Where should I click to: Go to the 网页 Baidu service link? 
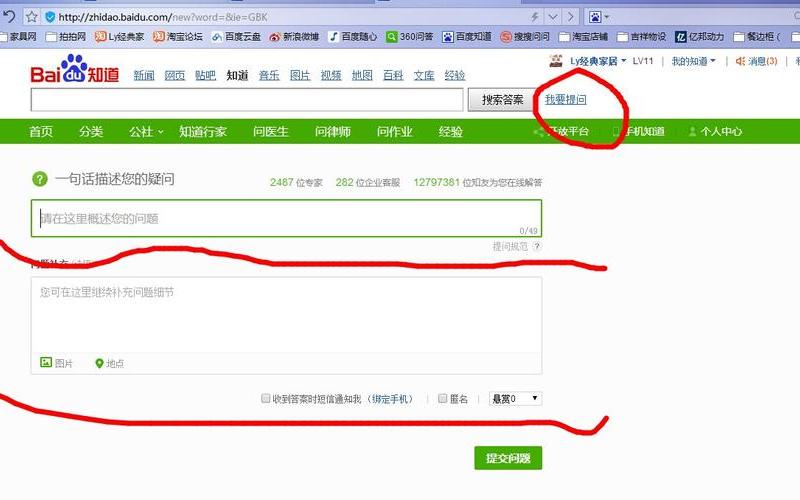[x=175, y=76]
